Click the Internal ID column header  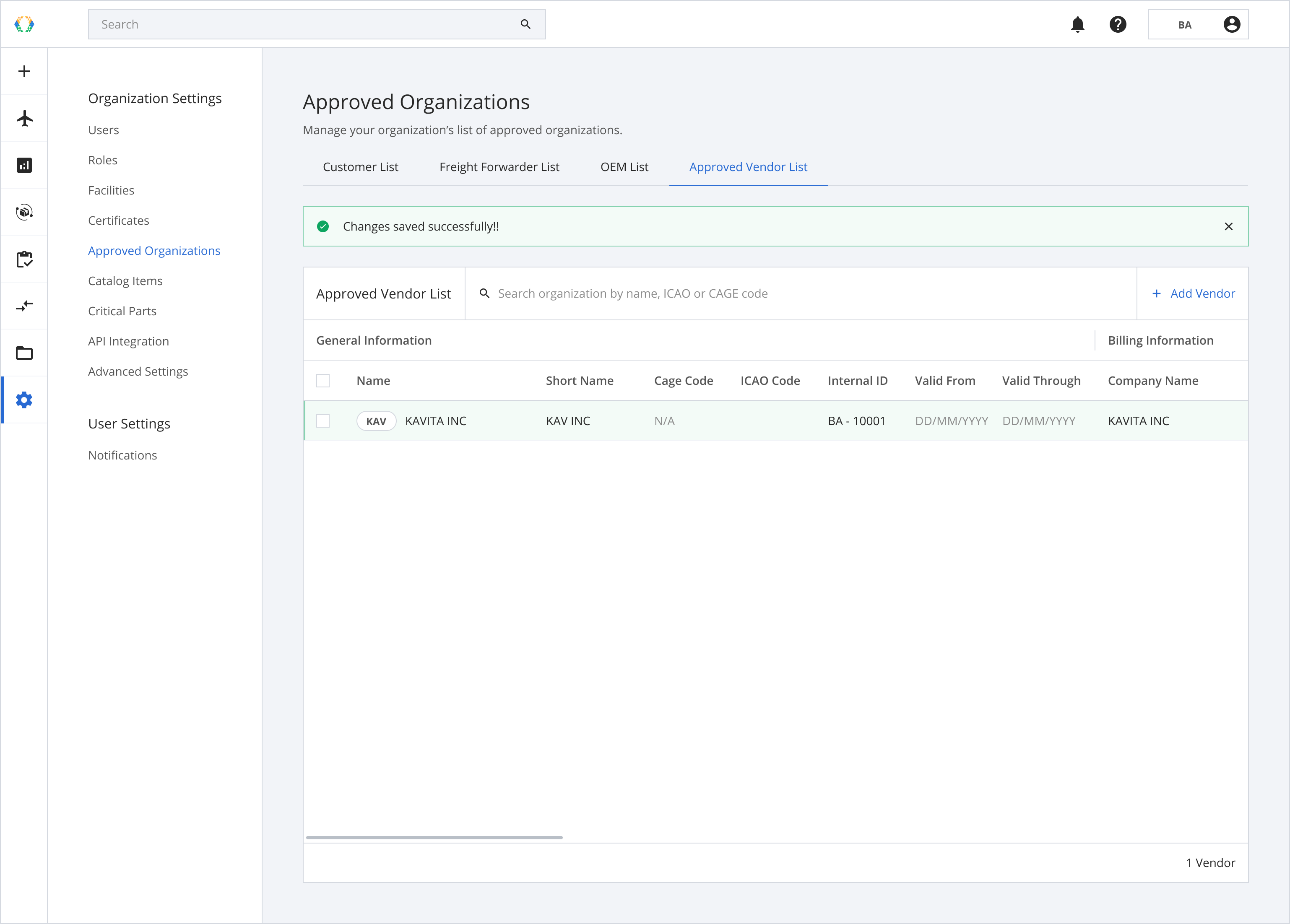(x=857, y=381)
